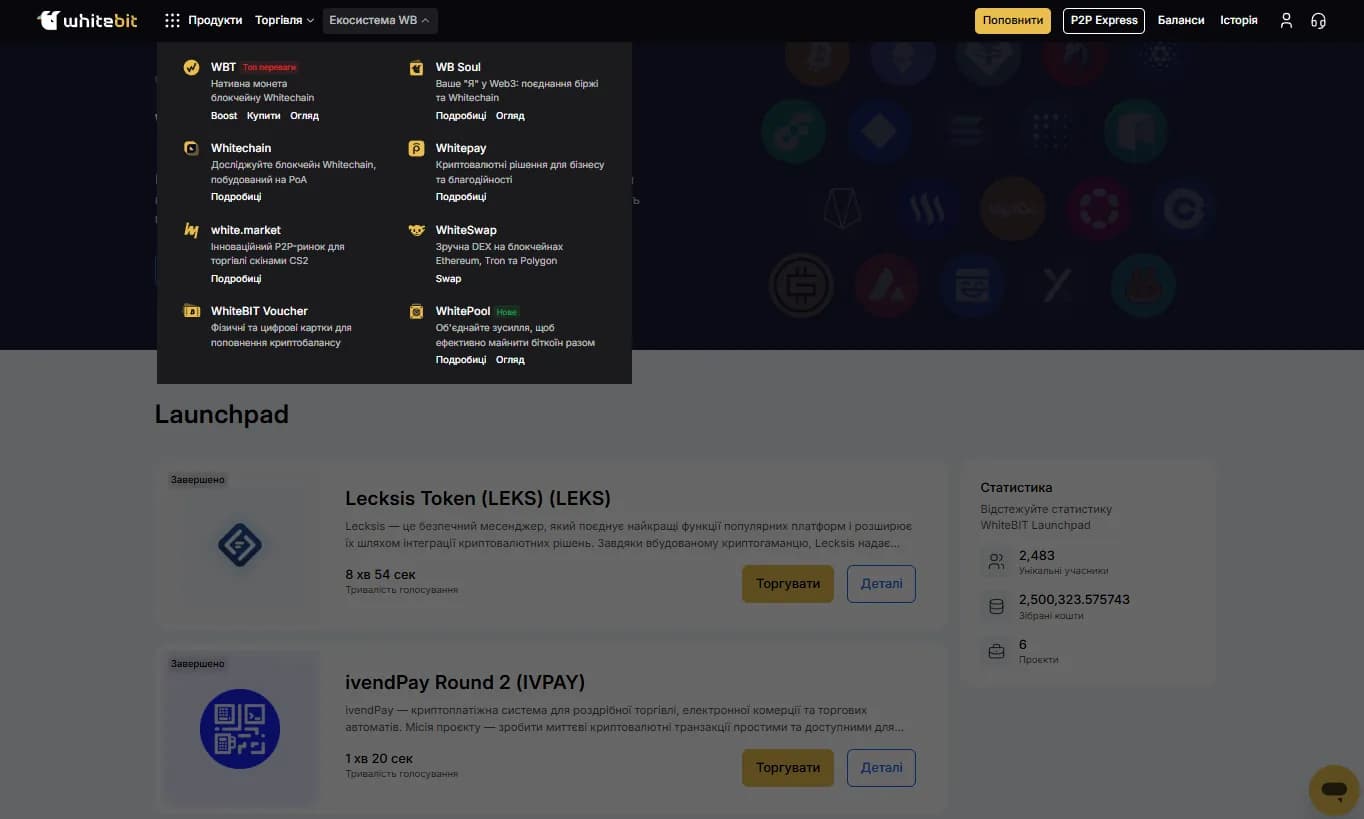Click the Lecksis Token logo thumbnail

[x=240, y=546]
